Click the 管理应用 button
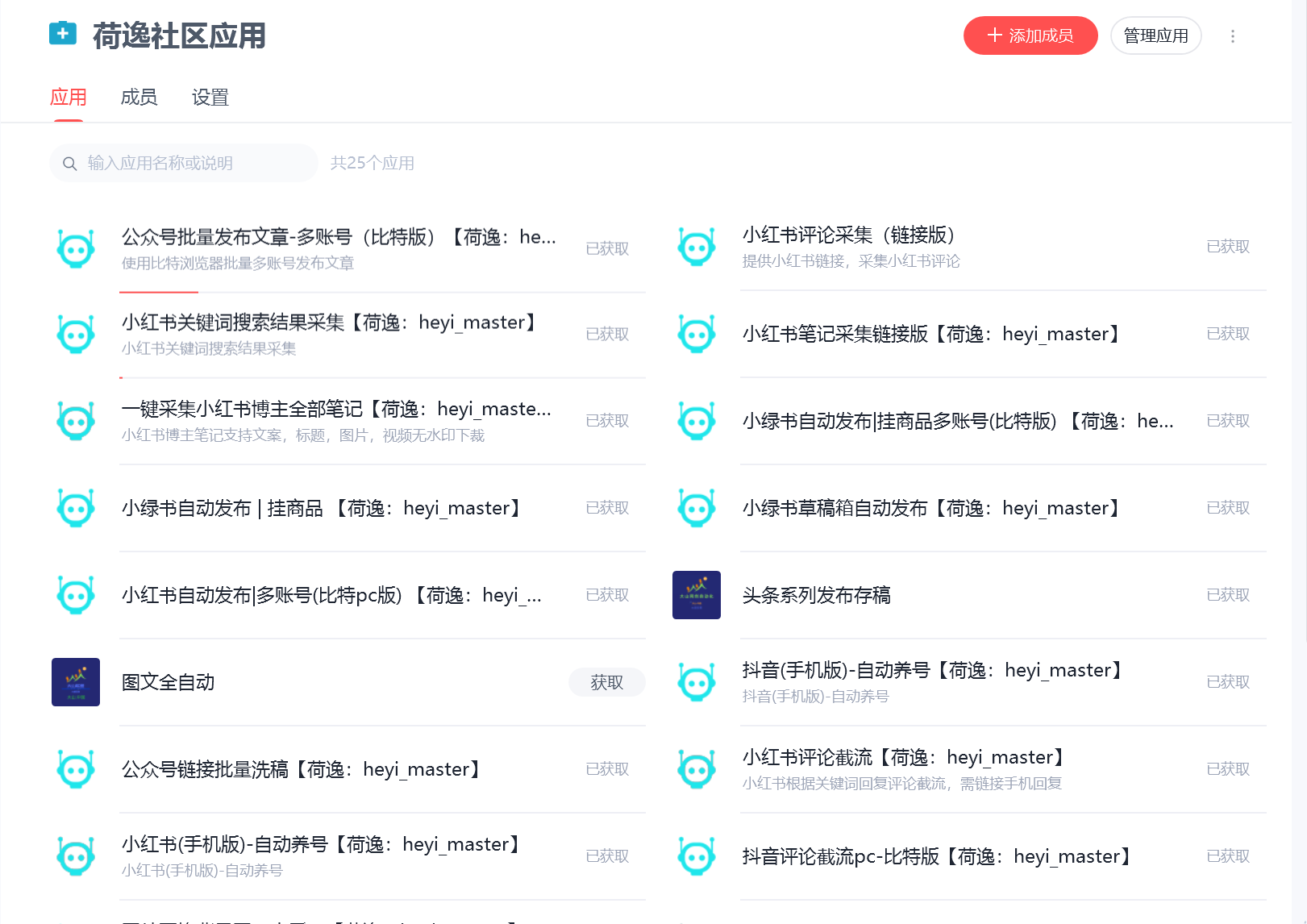 [1156, 35]
